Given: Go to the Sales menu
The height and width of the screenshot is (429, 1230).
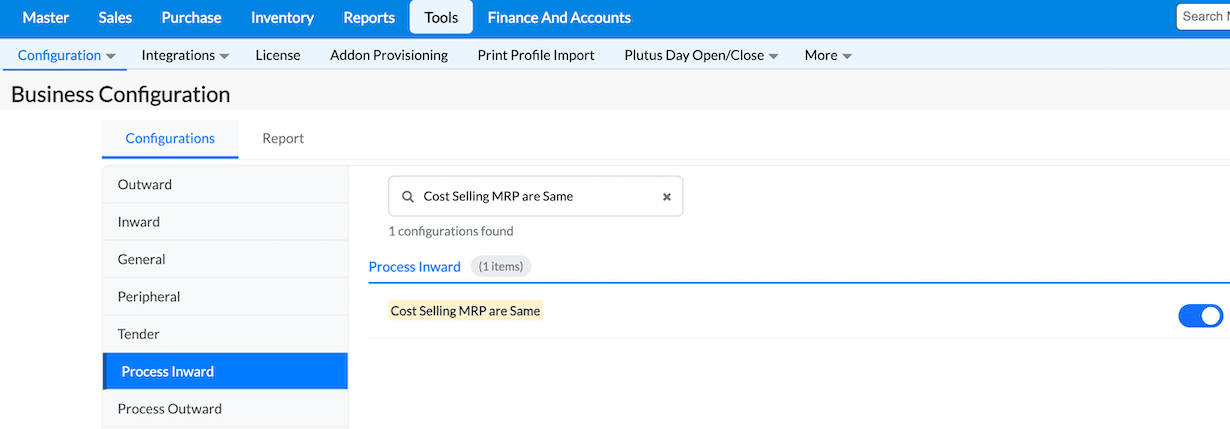Looking at the screenshot, I should (115, 17).
